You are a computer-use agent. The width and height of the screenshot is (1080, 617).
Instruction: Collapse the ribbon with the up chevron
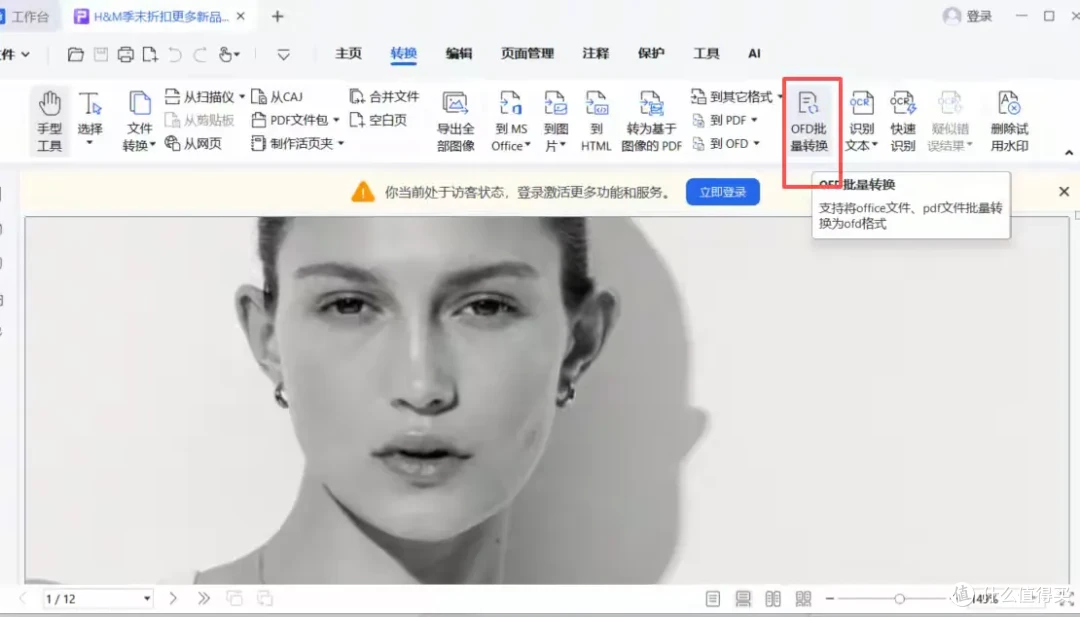coord(1069,152)
